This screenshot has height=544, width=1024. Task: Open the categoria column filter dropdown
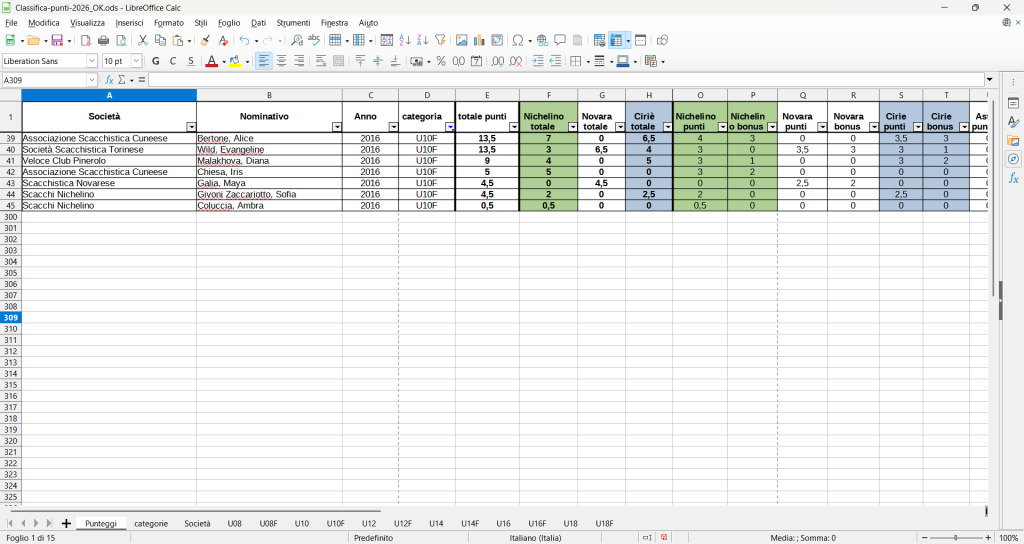(x=449, y=127)
